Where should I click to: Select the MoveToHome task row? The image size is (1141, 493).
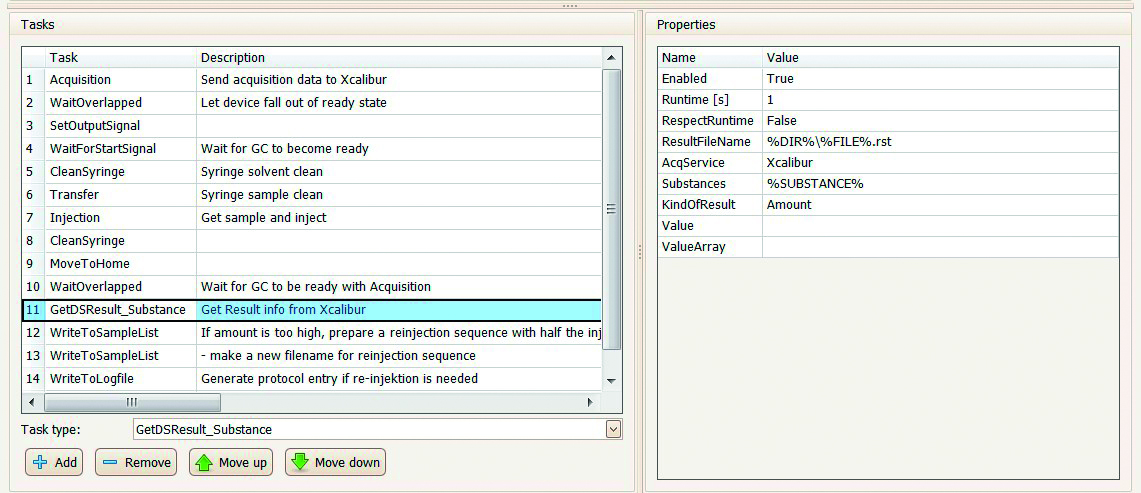coord(312,264)
